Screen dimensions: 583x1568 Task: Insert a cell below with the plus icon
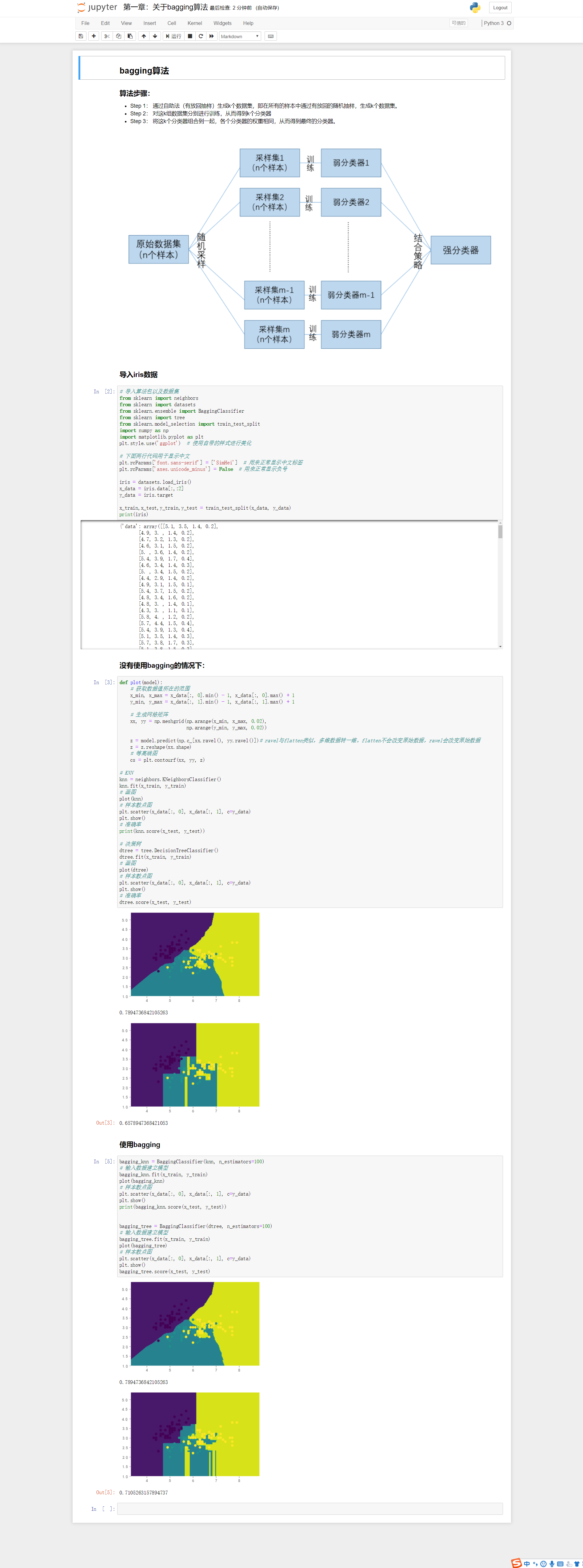click(x=94, y=36)
